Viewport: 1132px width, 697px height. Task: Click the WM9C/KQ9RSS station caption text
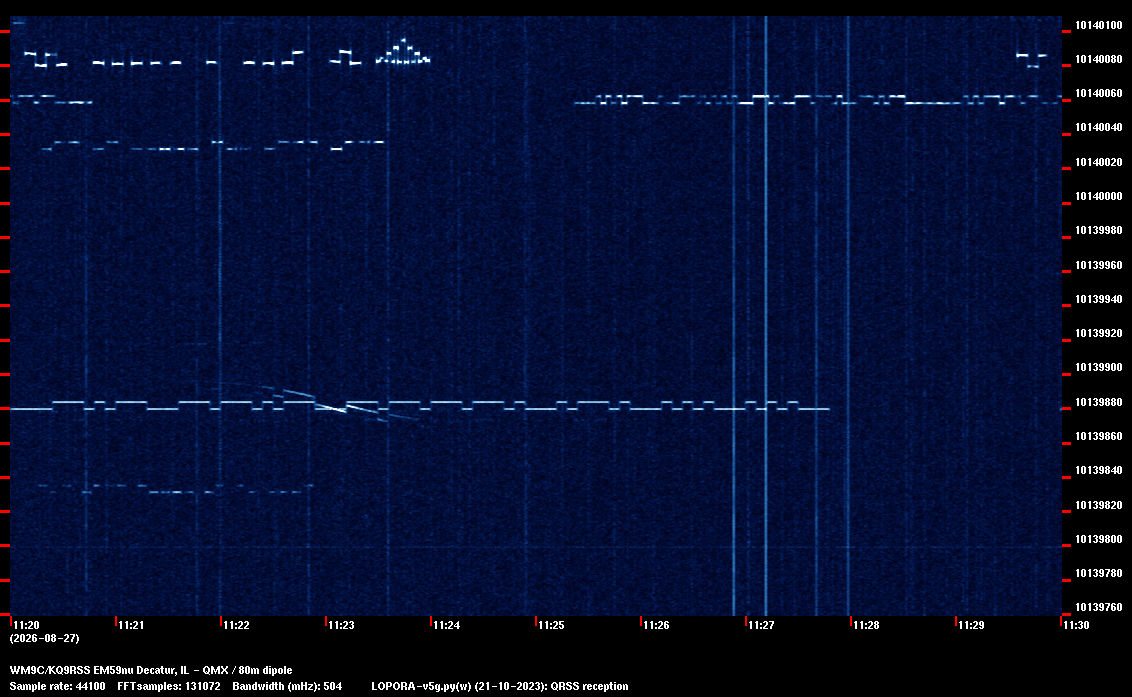click(x=151, y=670)
